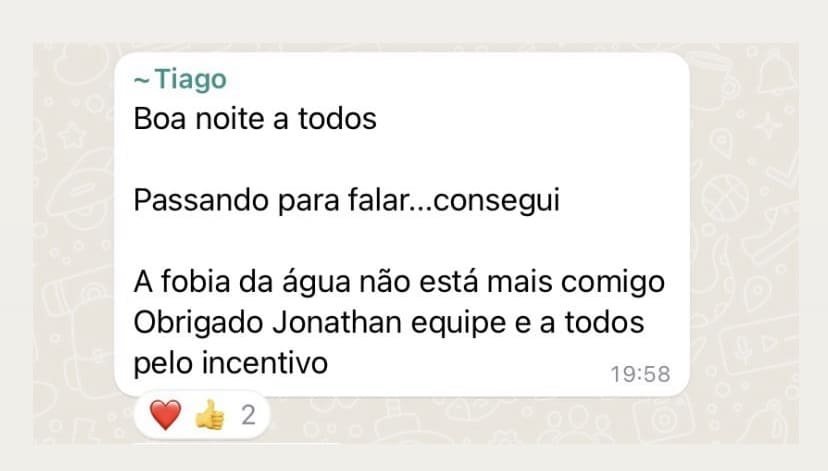Click the name "Jonathan" in the message
This screenshot has height=471, width=828.
[337, 322]
